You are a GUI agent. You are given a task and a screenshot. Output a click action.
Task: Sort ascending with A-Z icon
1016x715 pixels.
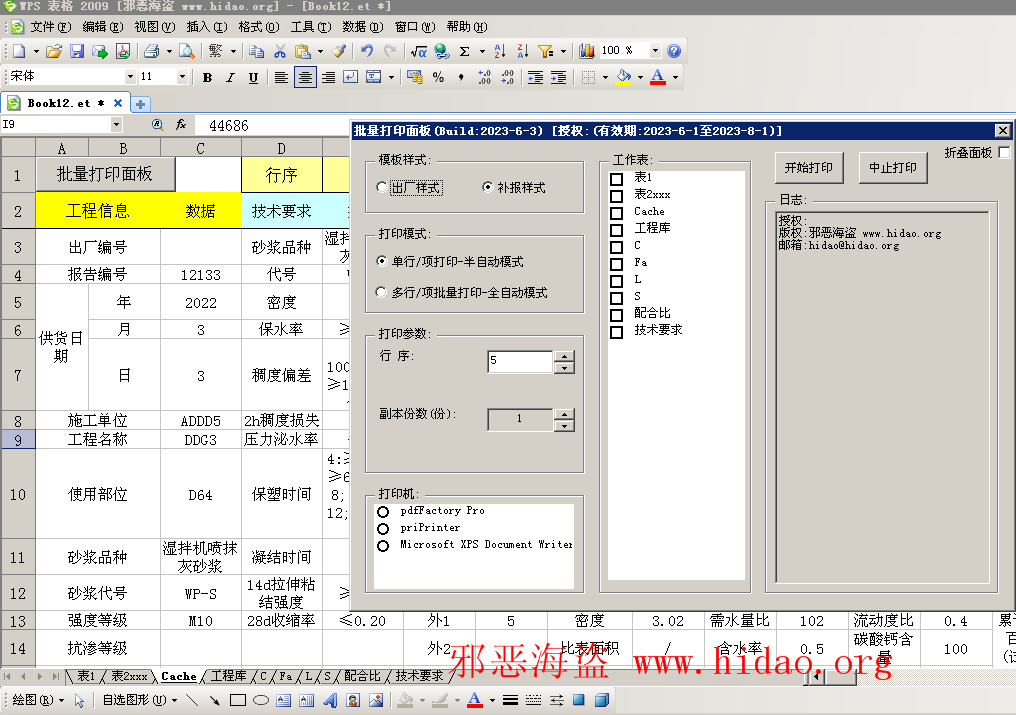[500, 51]
